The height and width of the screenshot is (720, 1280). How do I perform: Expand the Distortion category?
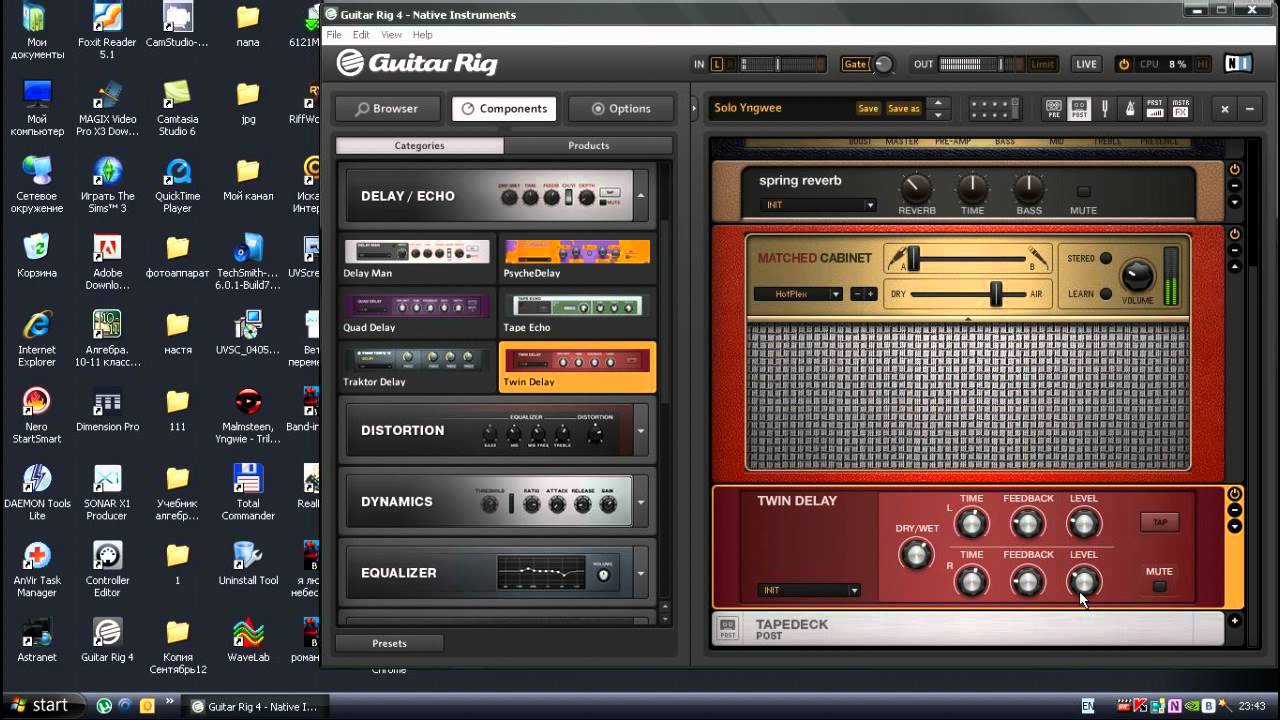point(641,431)
